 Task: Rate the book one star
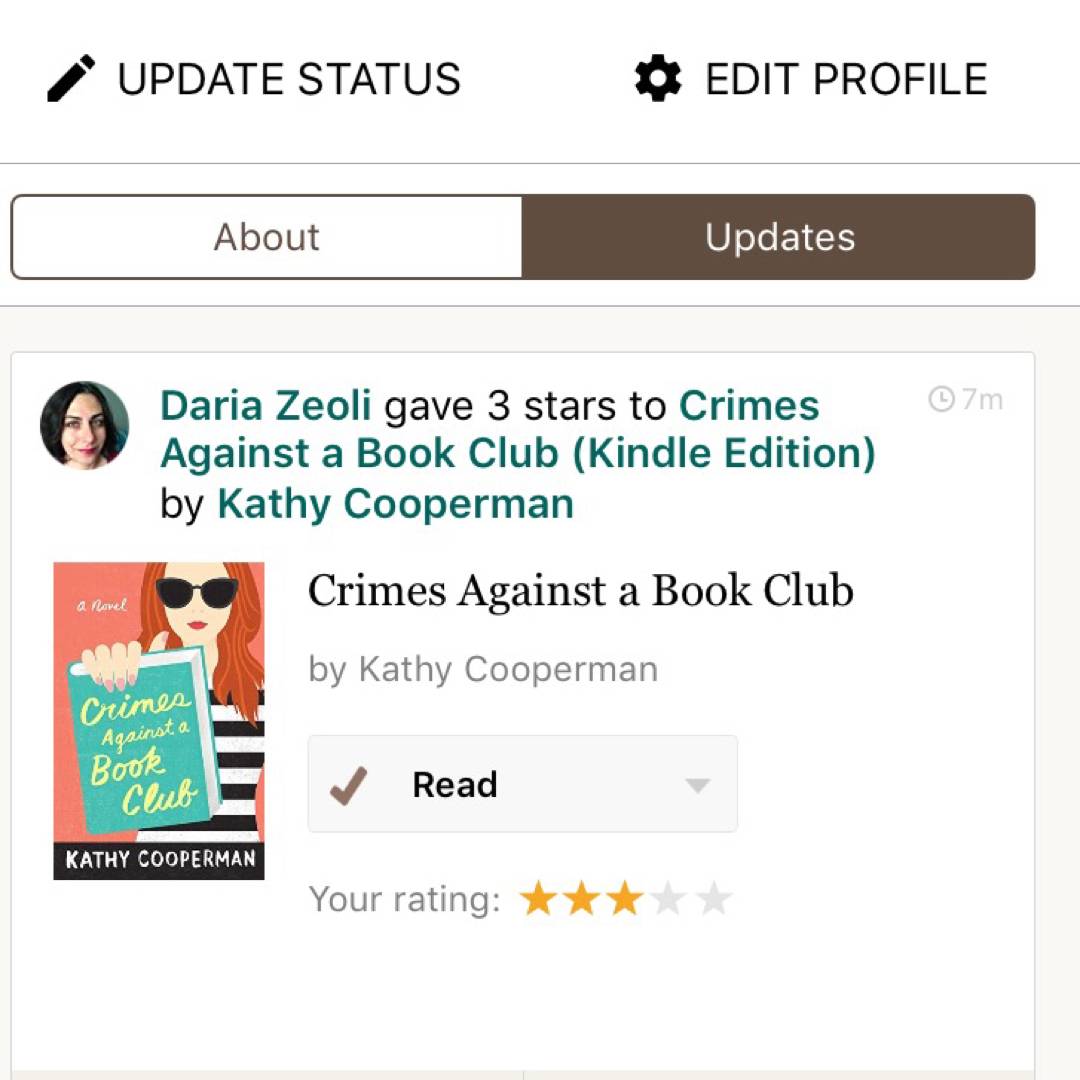[x=538, y=899]
